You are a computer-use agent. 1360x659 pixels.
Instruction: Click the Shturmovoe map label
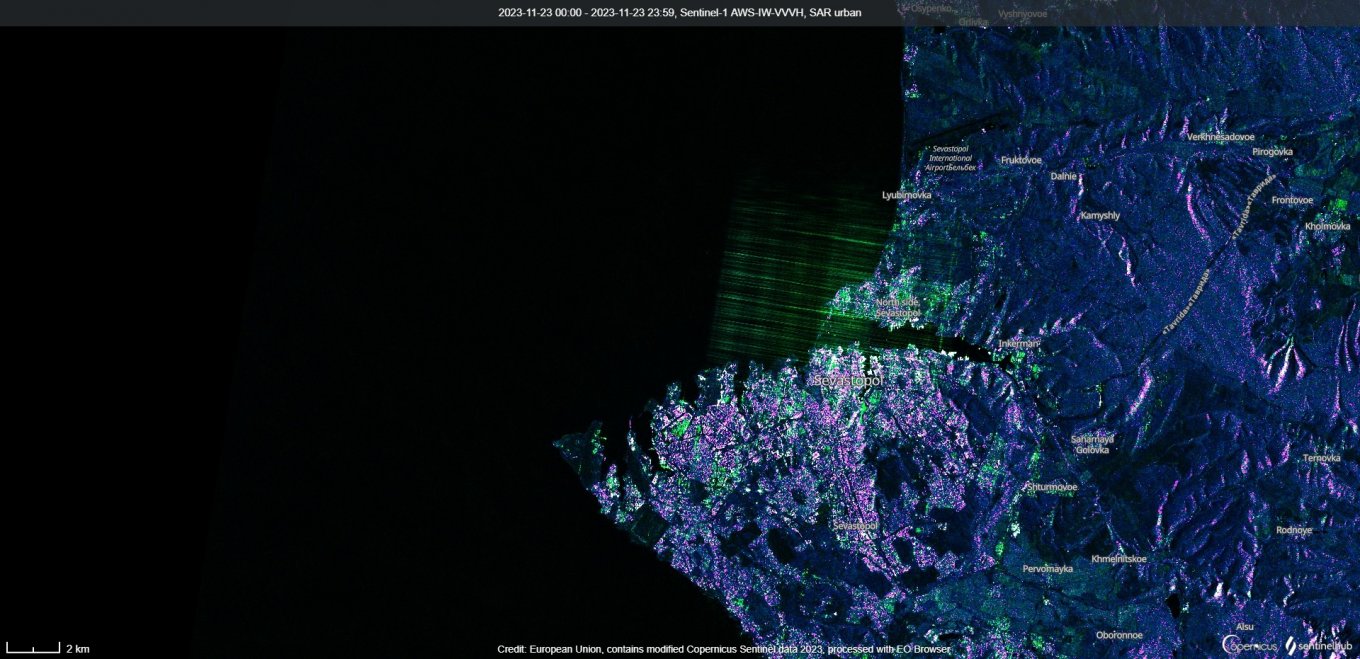pos(1052,487)
